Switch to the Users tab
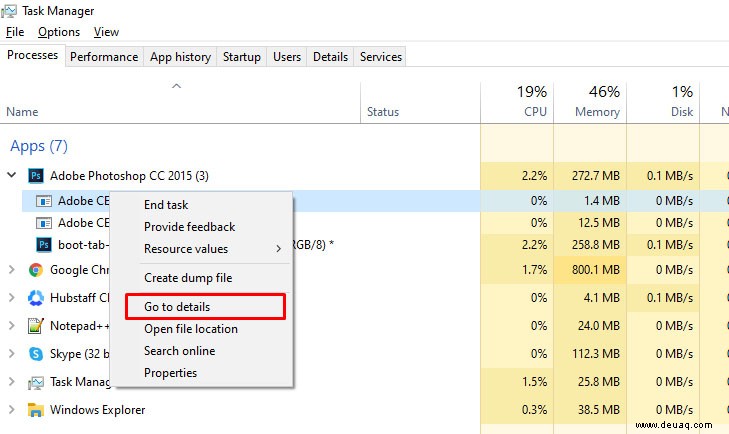The image size is (729, 434). pyautogui.click(x=287, y=57)
